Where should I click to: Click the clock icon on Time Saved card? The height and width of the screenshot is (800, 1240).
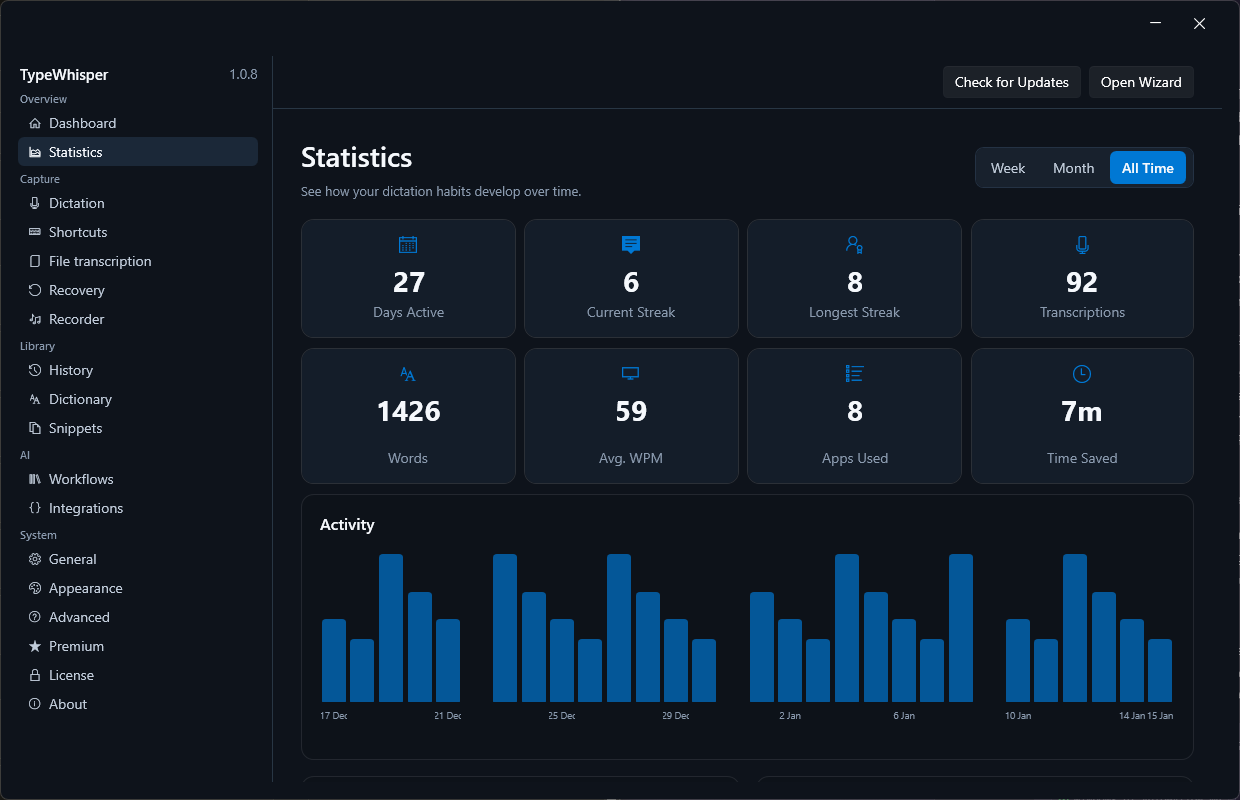[1082, 374]
